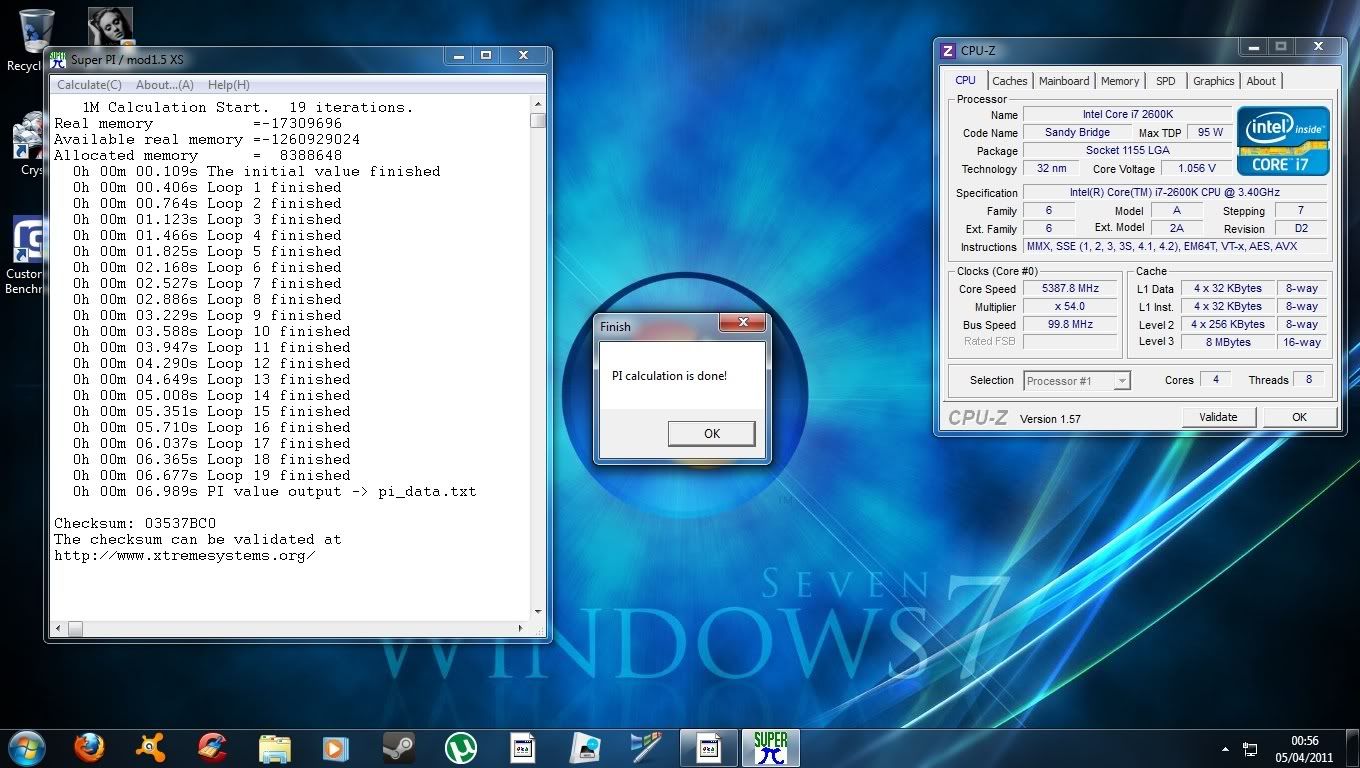1360x768 pixels.
Task: Click the Instructions field listing MMX, SSE
Action: coord(1175,246)
